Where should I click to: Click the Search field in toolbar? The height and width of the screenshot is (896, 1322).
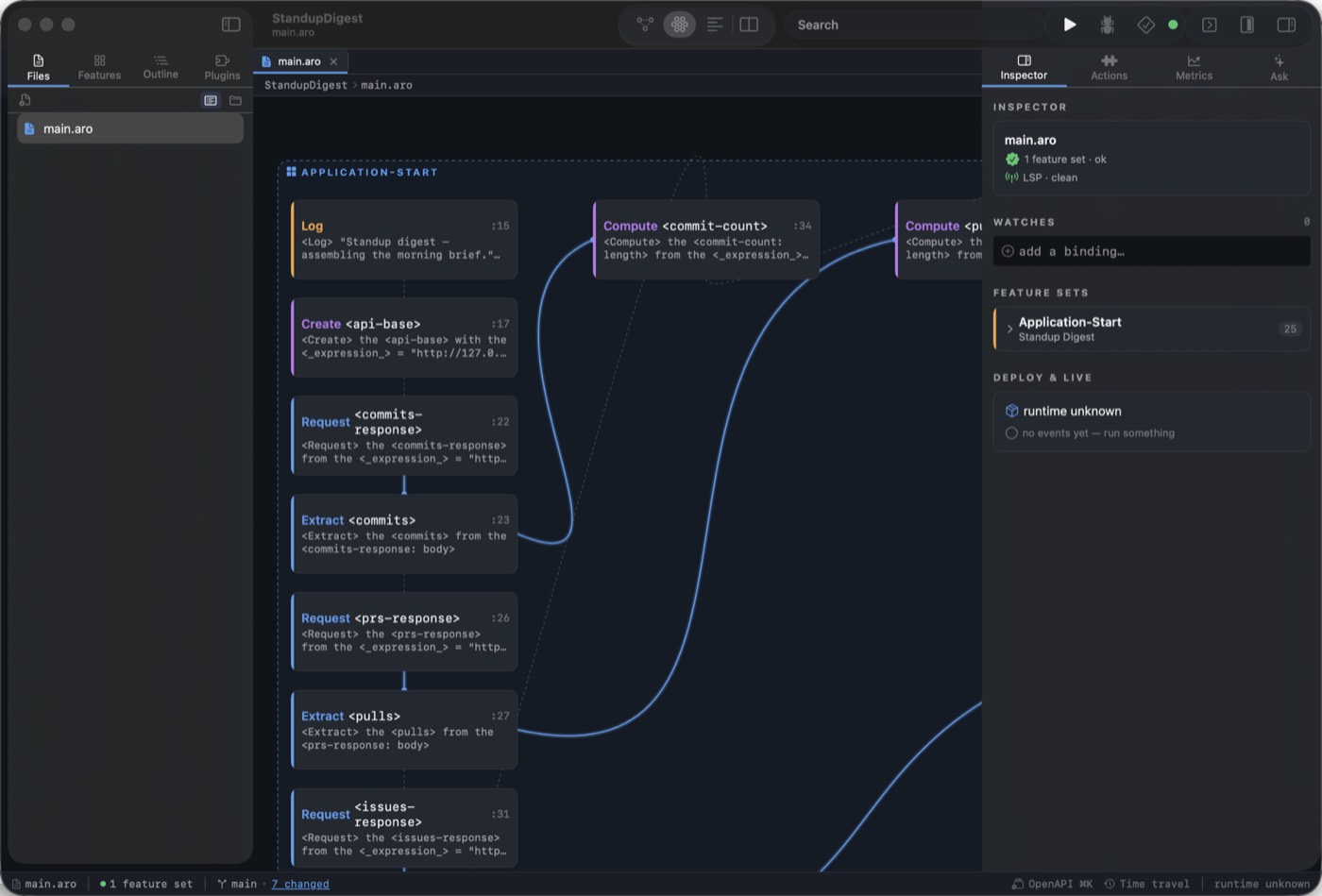915,25
